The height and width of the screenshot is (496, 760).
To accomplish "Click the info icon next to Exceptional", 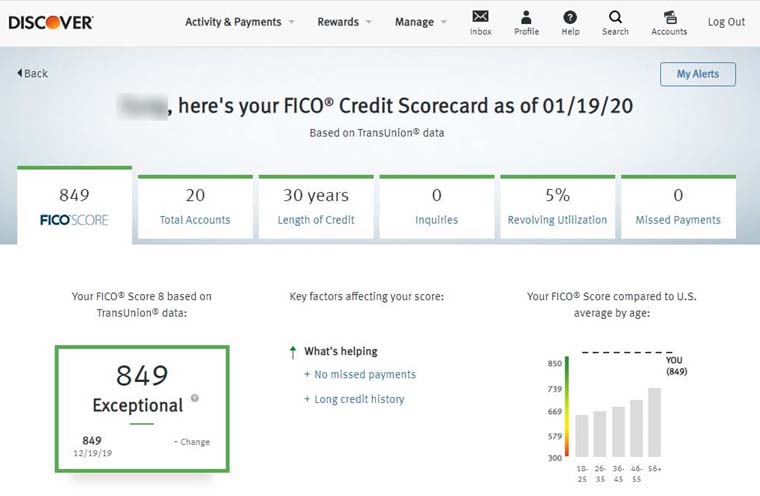I will coord(195,398).
